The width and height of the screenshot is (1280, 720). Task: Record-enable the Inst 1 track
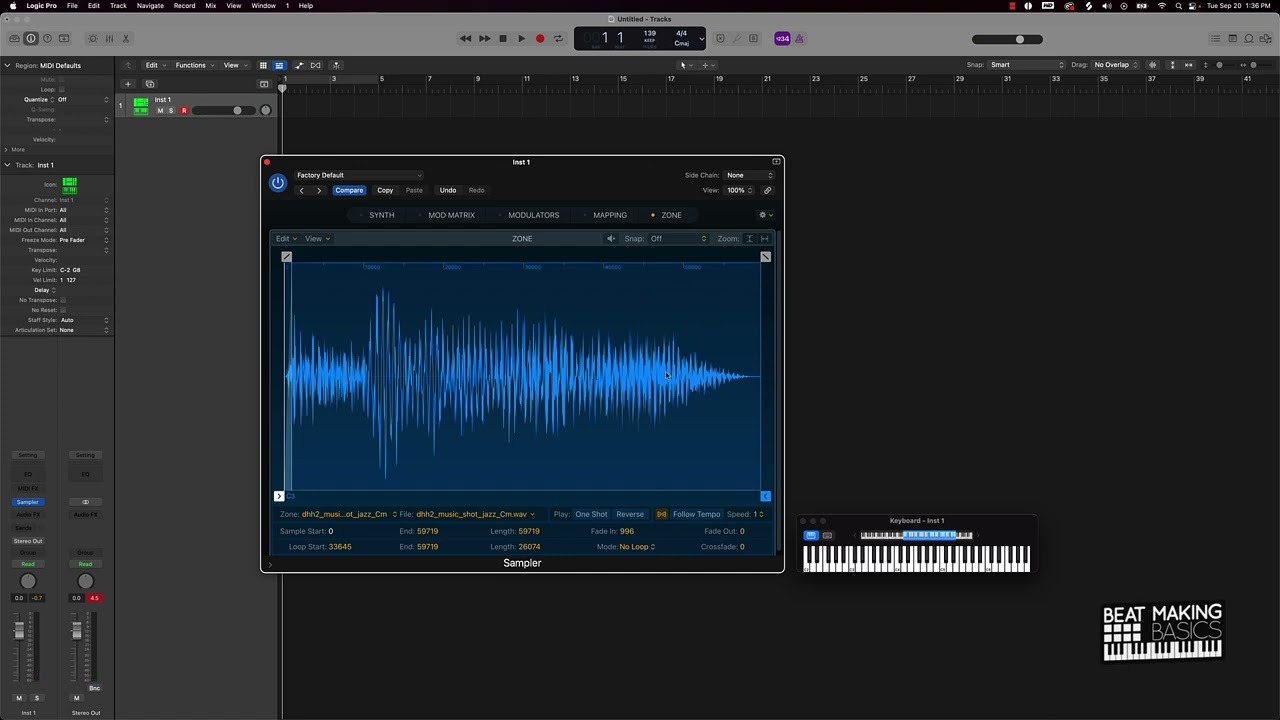tap(183, 111)
